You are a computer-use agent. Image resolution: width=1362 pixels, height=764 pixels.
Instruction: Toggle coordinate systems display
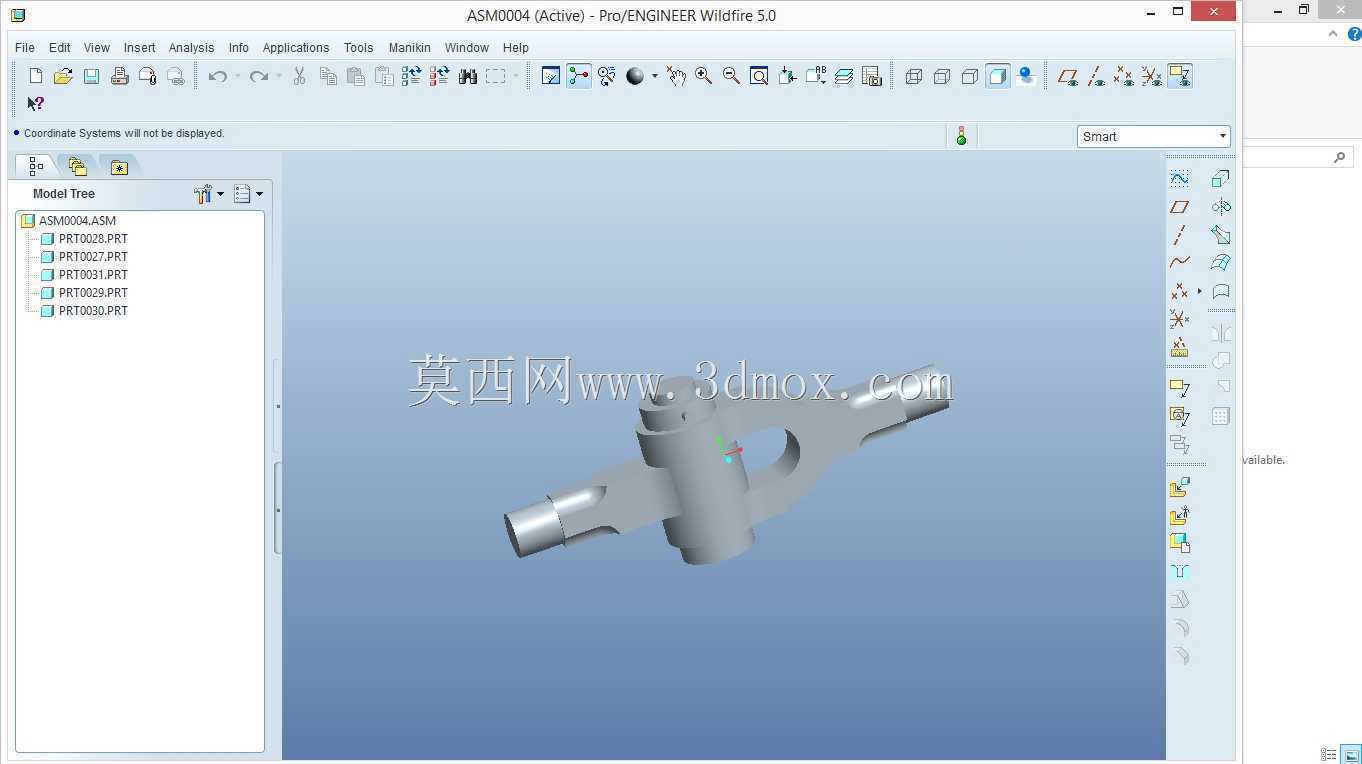tap(1152, 76)
